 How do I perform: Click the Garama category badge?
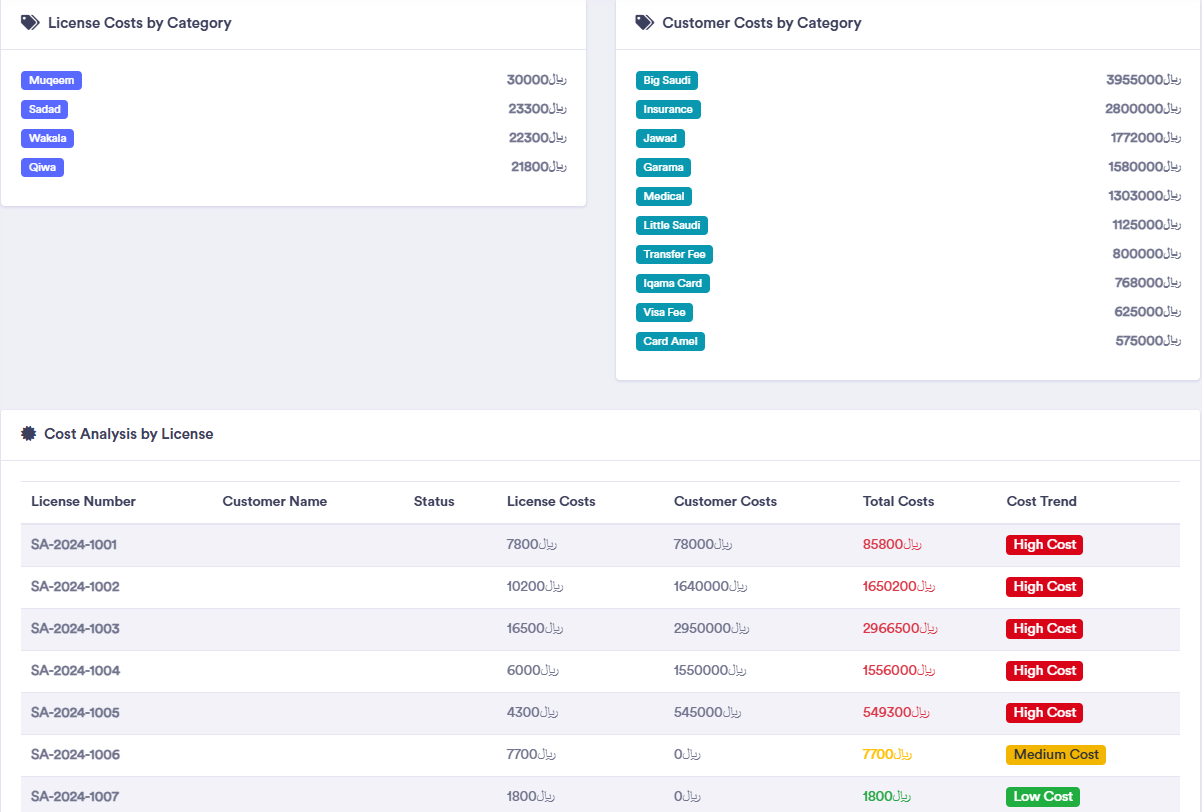click(x=664, y=167)
